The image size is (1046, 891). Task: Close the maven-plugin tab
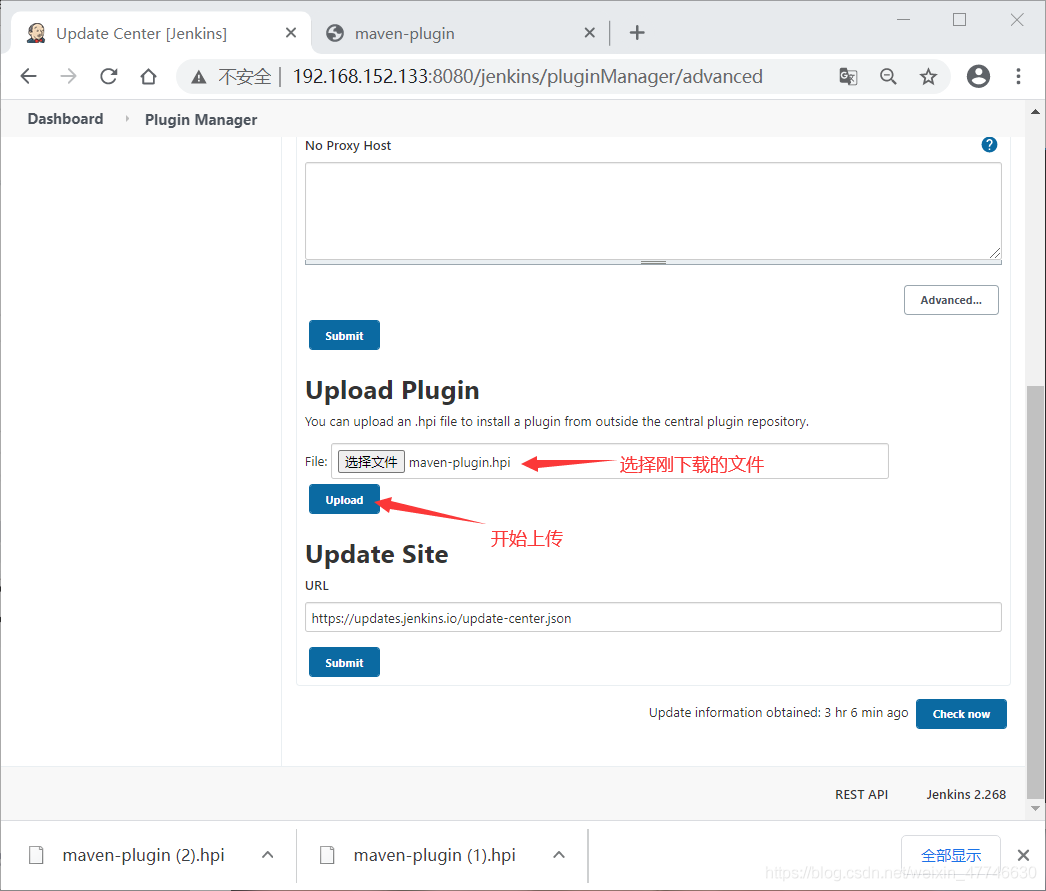point(590,33)
